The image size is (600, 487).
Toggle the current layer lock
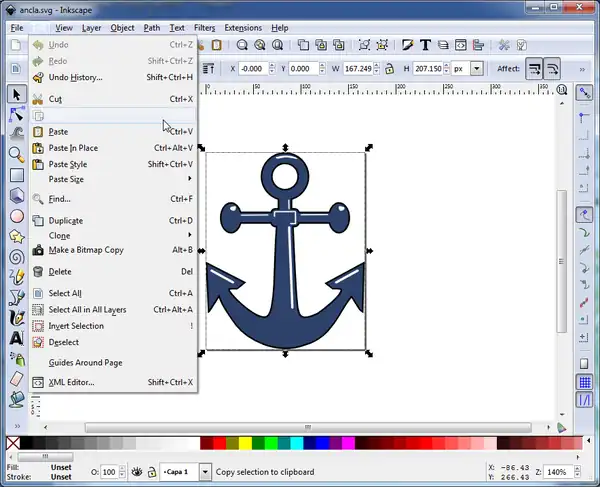(152, 472)
